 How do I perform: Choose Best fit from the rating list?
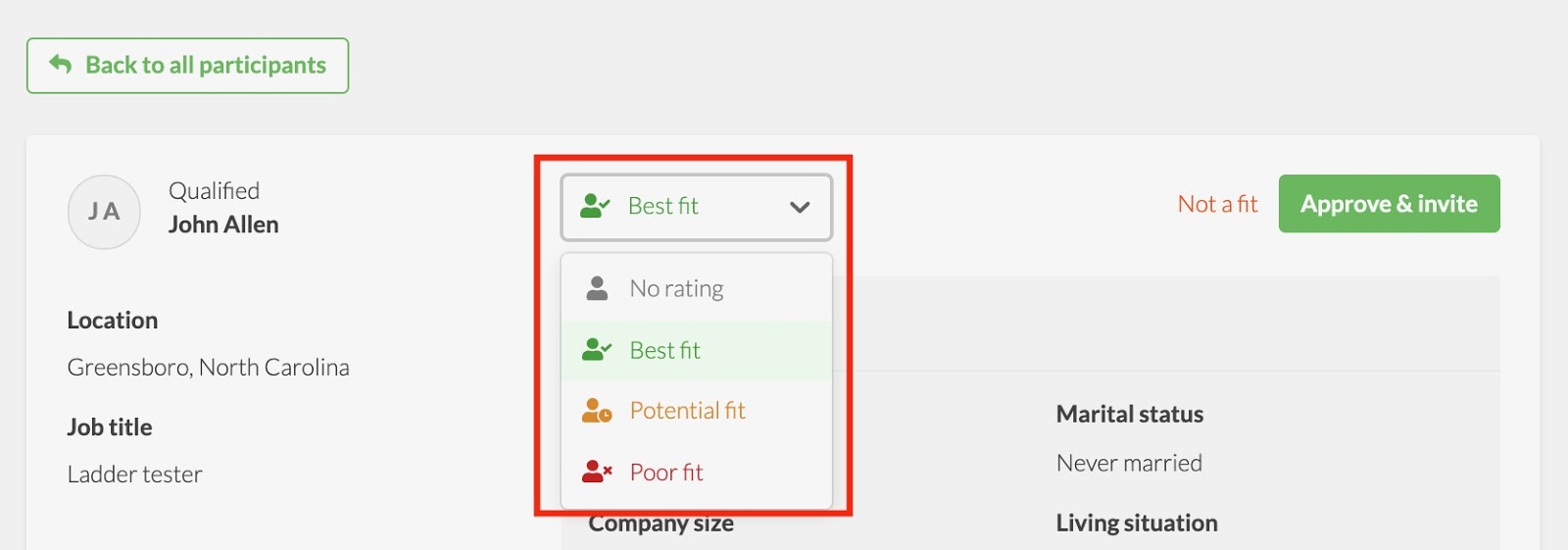pyautogui.click(x=665, y=350)
